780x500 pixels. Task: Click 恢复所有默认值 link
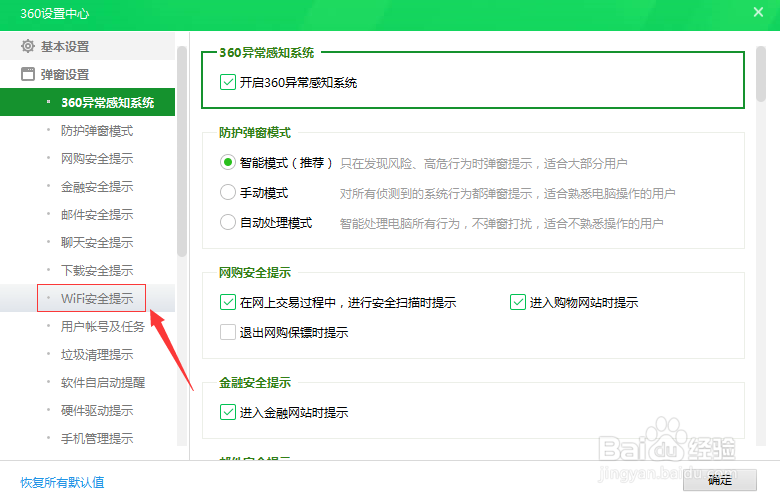62,482
